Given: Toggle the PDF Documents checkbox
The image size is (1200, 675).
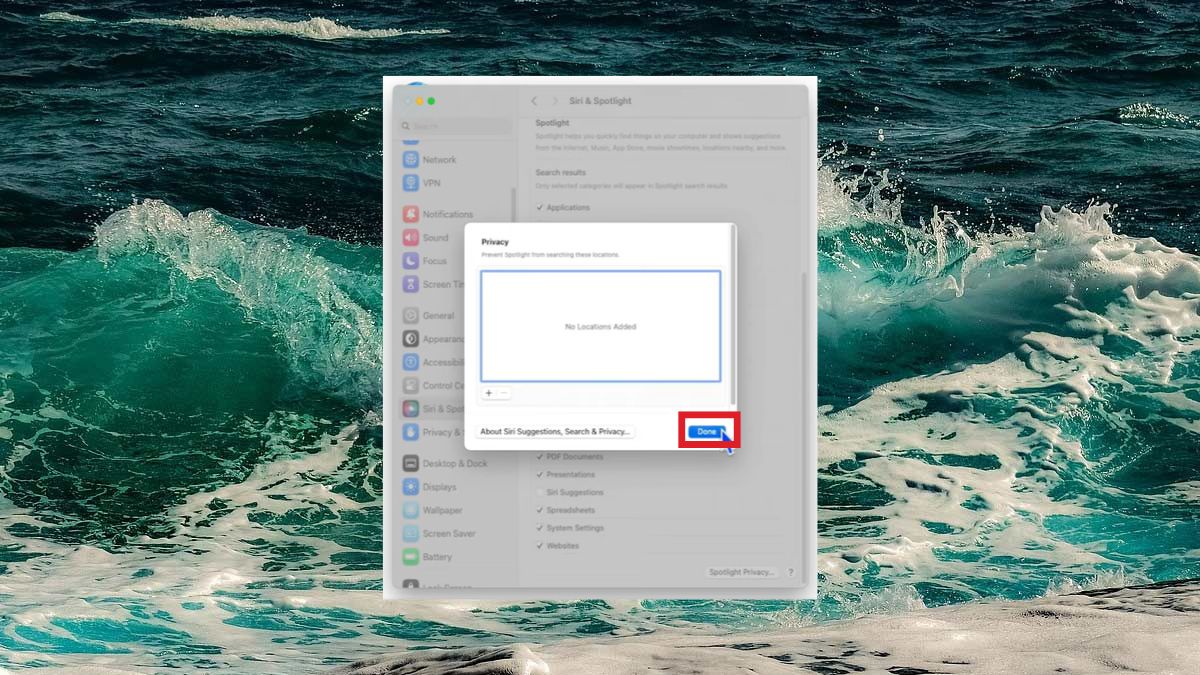Looking at the screenshot, I should [x=540, y=457].
